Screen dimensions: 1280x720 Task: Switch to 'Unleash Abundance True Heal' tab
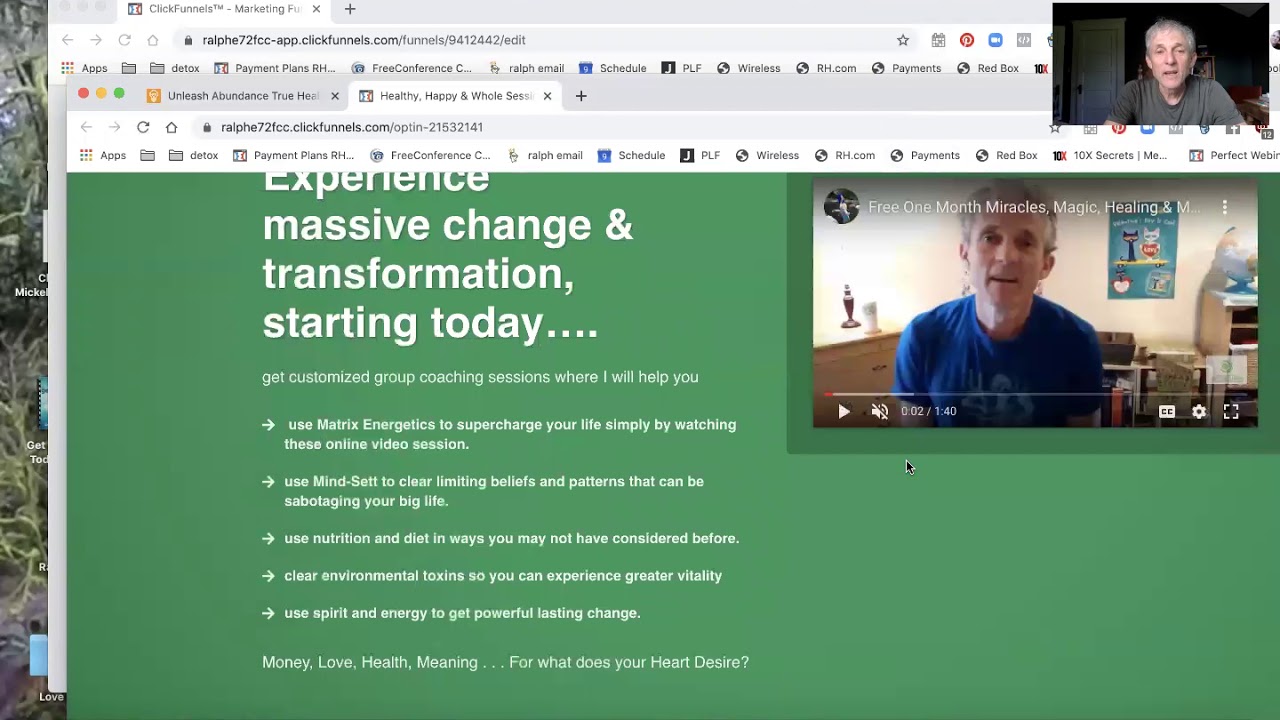pyautogui.click(x=243, y=96)
